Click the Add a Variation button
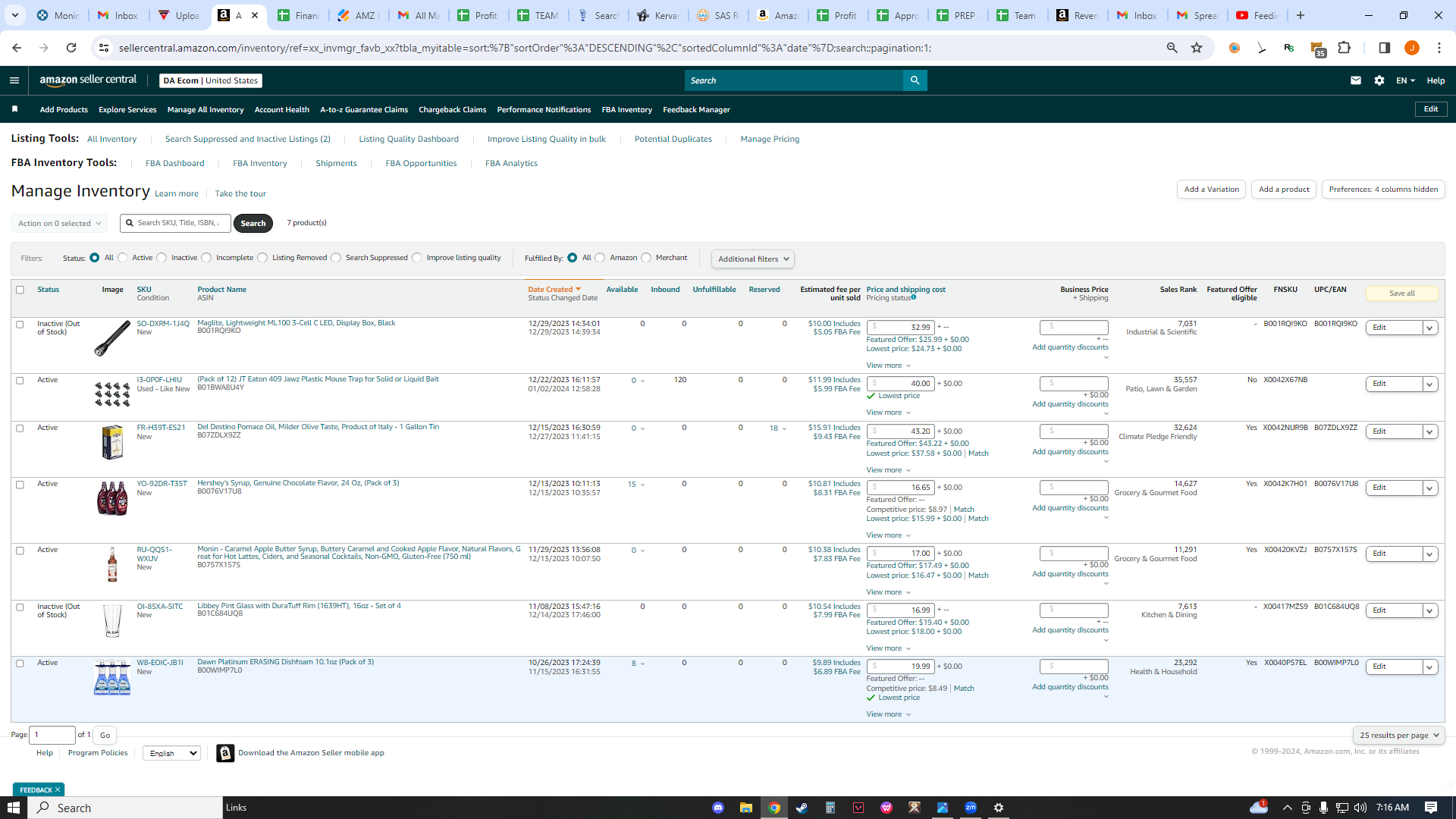 tap(1211, 190)
